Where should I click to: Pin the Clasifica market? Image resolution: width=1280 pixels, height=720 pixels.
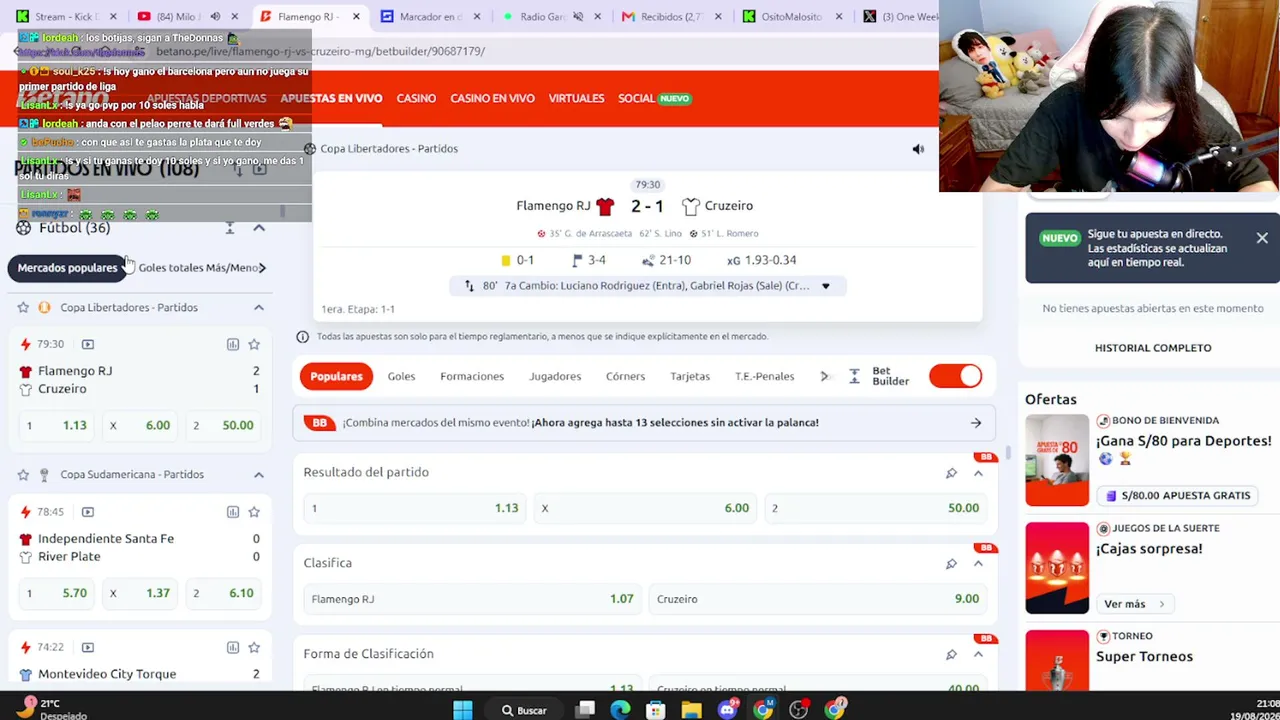pos(951,563)
